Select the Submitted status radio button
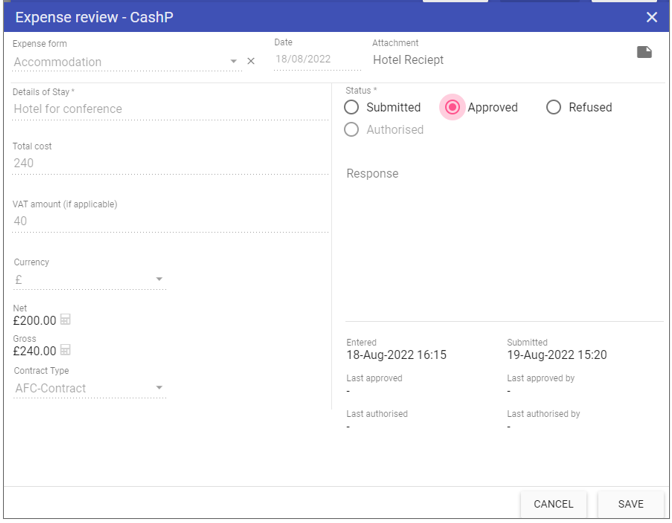Screen dimensions: 672x523 click(352, 107)
